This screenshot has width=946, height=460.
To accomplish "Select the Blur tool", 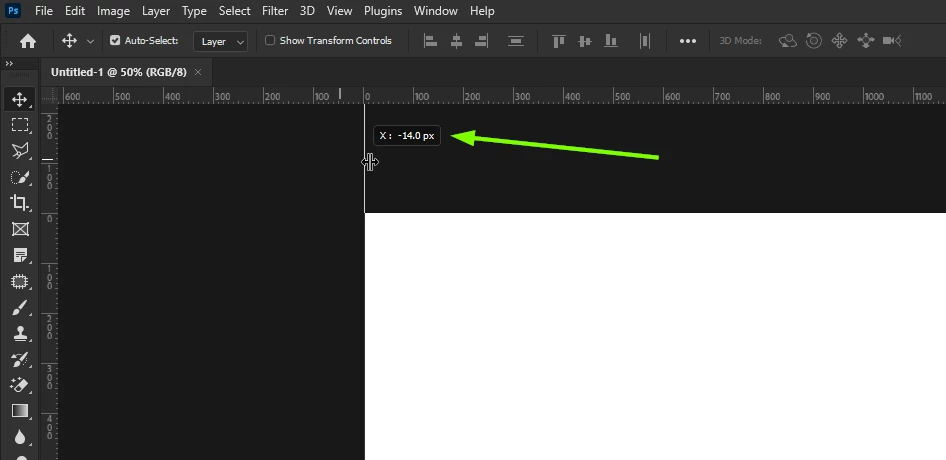I will 19,437.
